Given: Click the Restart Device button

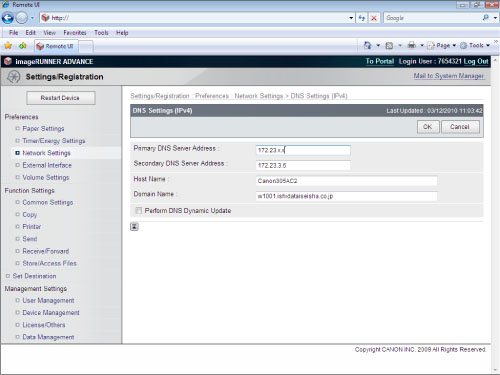Looking at the screenshot, I should pos(61,98).
